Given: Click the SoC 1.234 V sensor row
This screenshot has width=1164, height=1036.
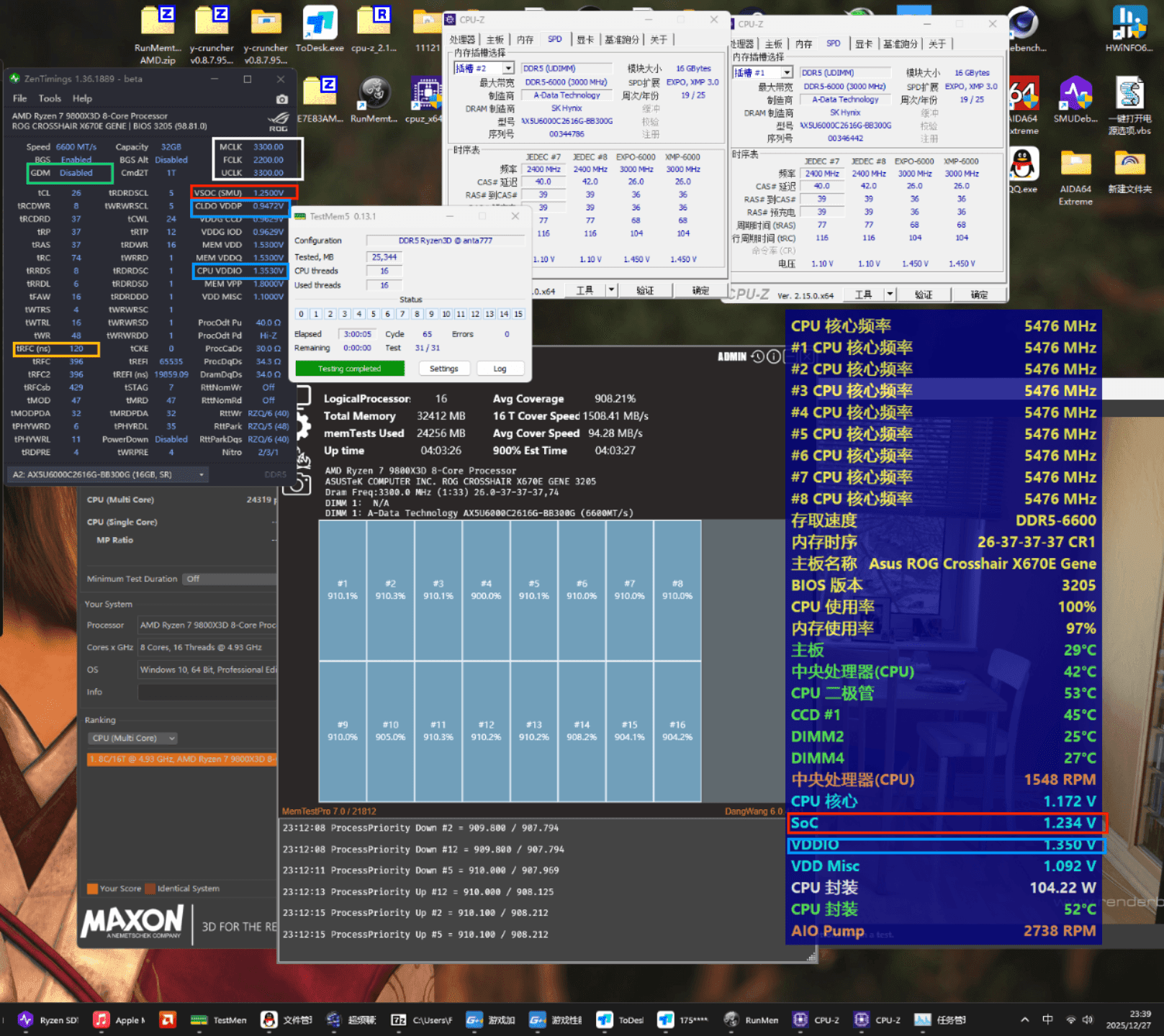Looking at the screenshot, I should (944, 823).
